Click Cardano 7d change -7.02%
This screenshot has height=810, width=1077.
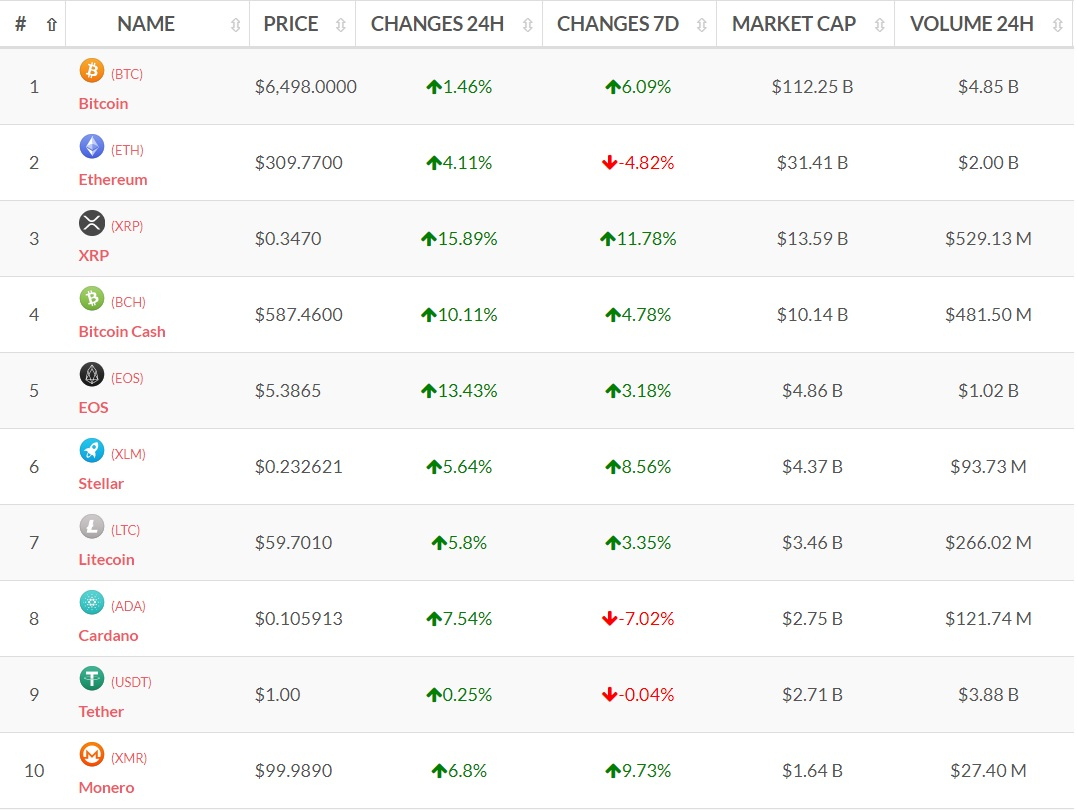pos(638,619)
